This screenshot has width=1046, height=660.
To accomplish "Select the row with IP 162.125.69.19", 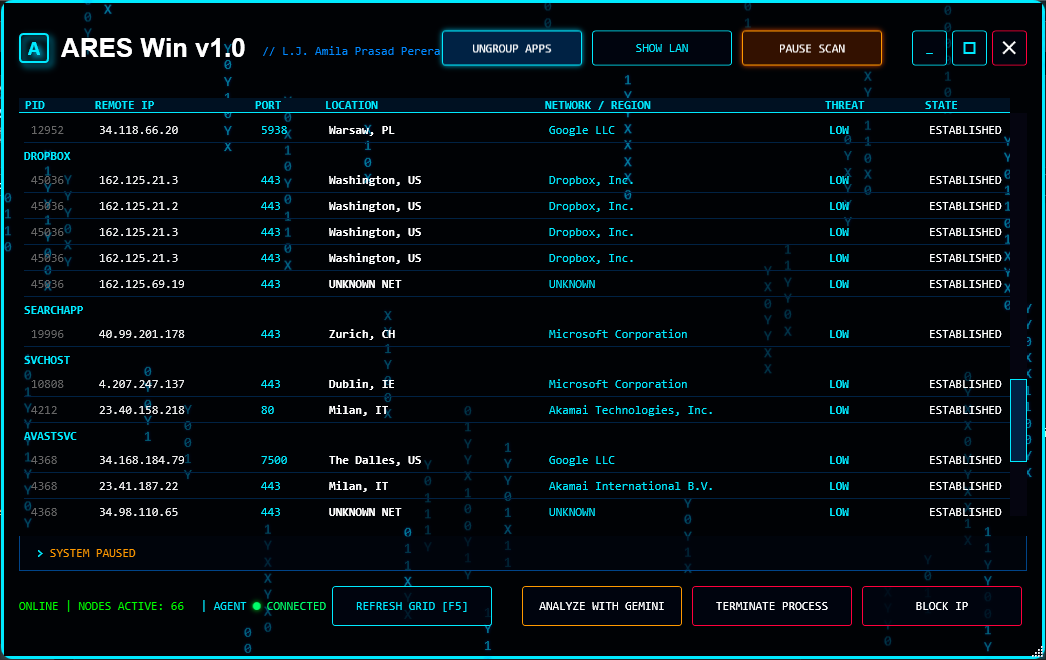I will pos(516,284).
